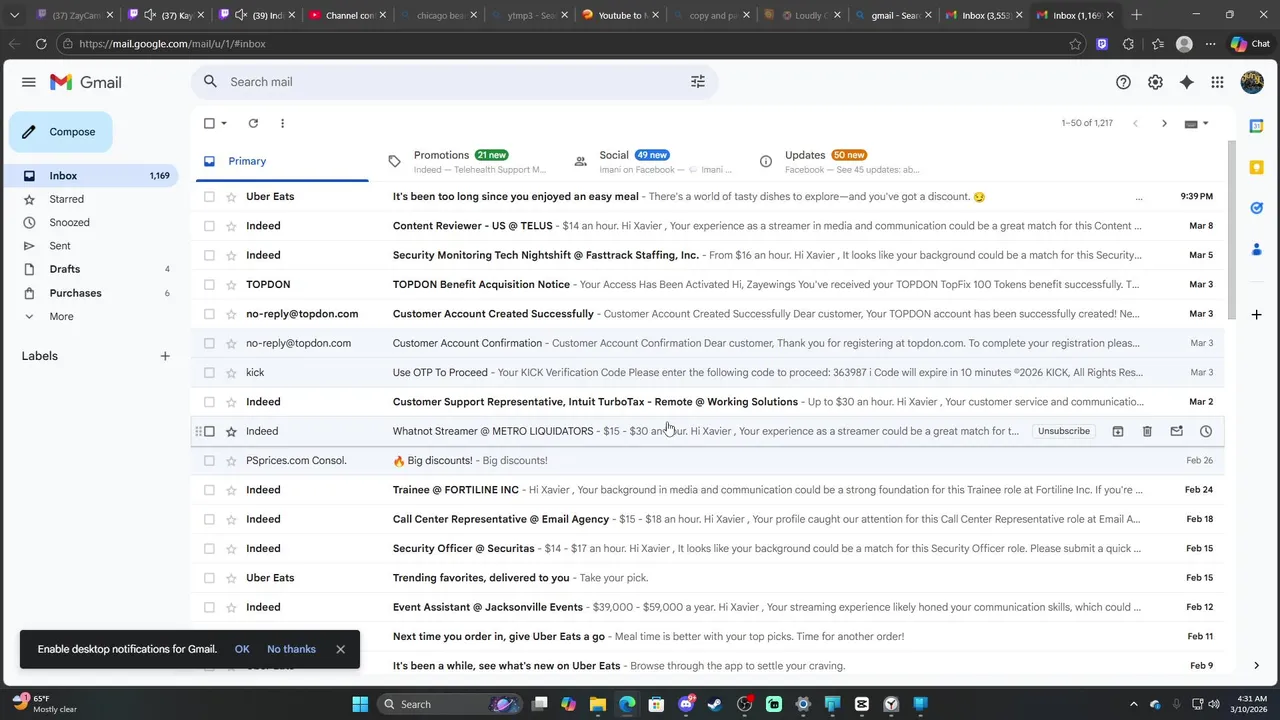Click OK to enable desktop notifications
The image size is (1280, 720).
pos(242,649)
